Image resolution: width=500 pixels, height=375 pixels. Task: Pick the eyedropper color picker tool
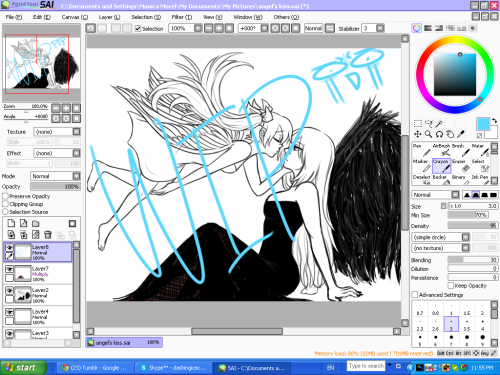461,134
